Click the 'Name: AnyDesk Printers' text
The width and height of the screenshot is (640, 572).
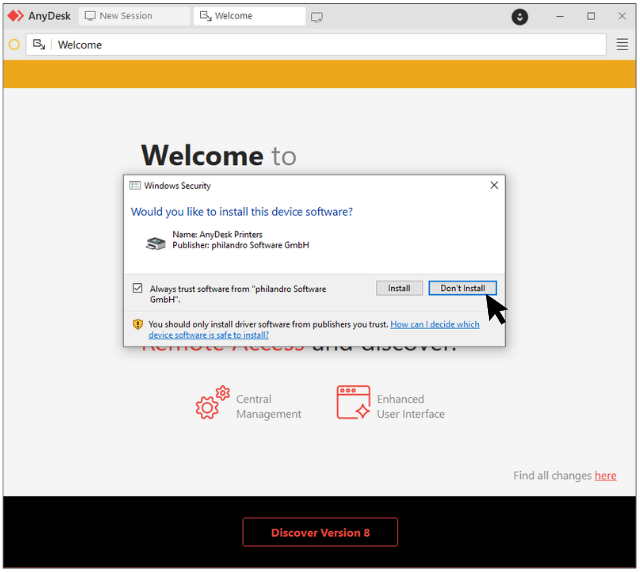click(217, 234)
